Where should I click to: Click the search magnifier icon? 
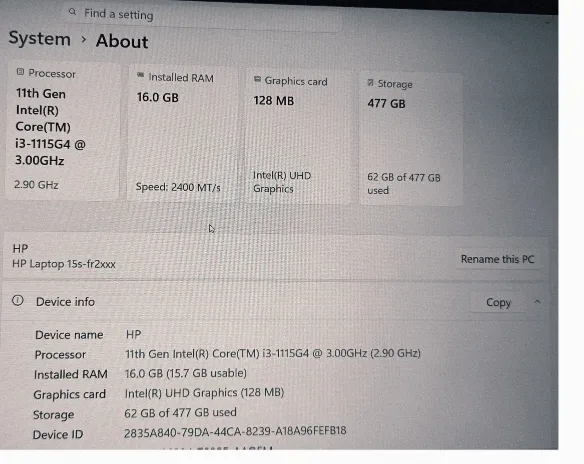73,12
